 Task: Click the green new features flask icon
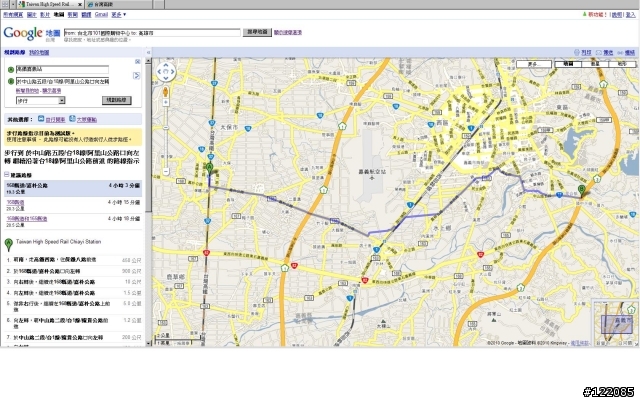pyautogui.click(x=584, y=14)
